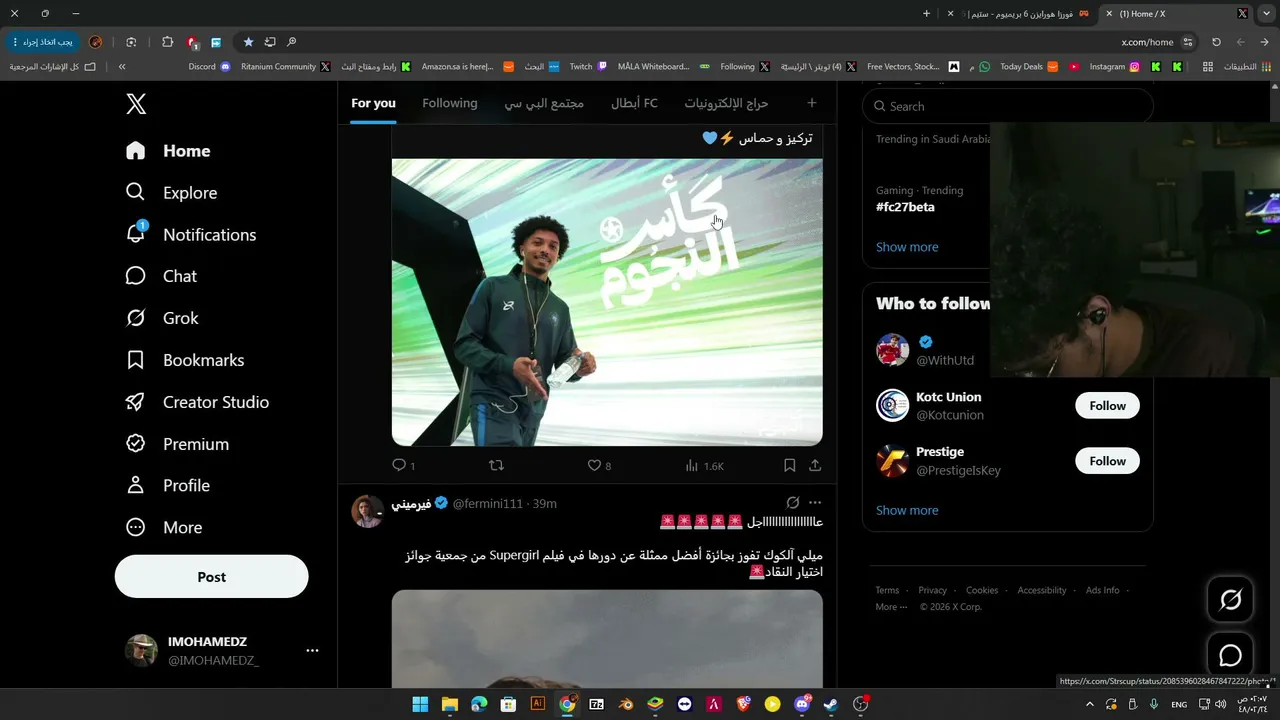Open the blue Chrome action-required menu
Screen dimensions: 1280x720
41,42
